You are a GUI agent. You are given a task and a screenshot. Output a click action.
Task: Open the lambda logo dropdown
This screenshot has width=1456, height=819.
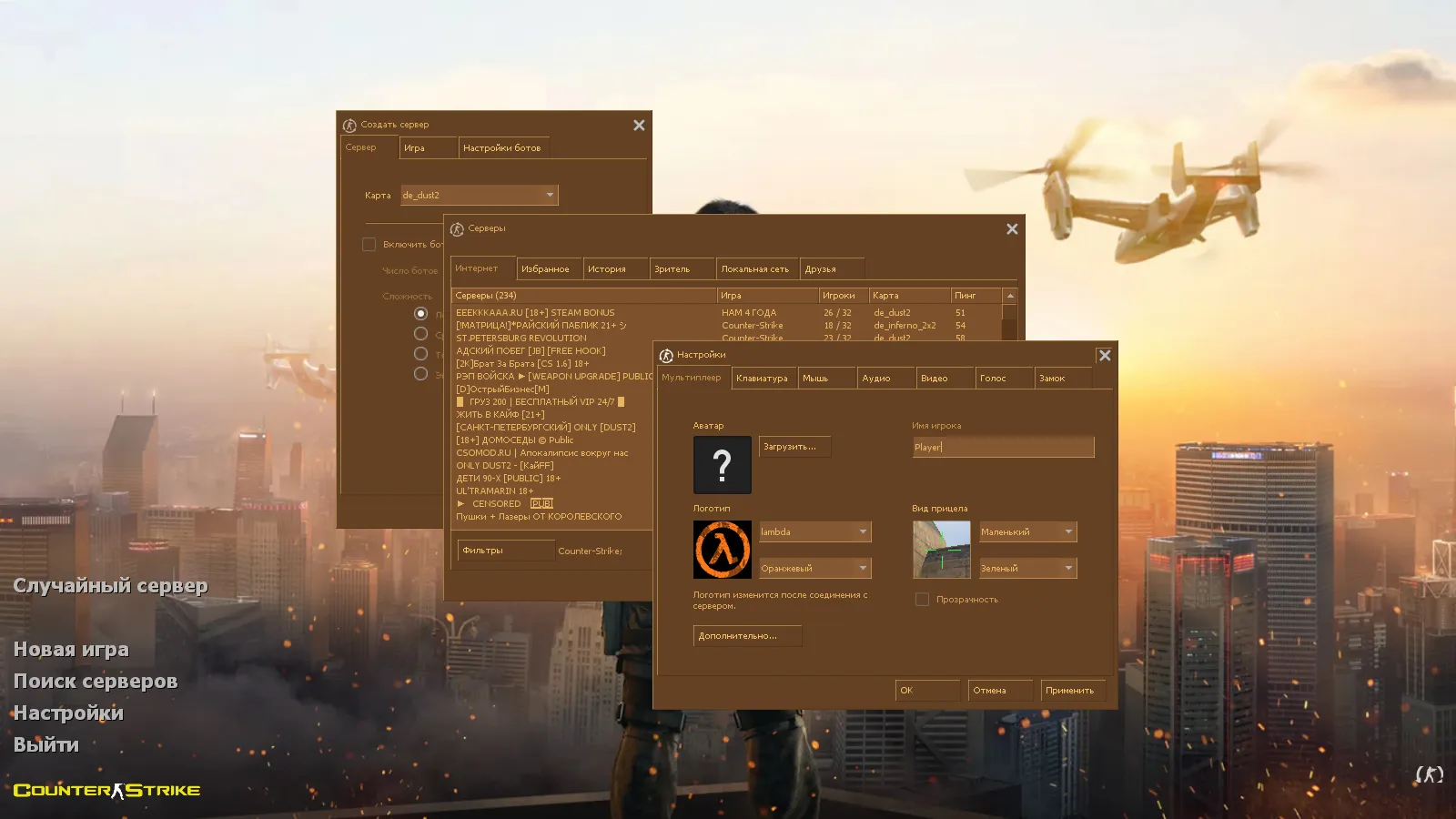[x=861, y=531]
